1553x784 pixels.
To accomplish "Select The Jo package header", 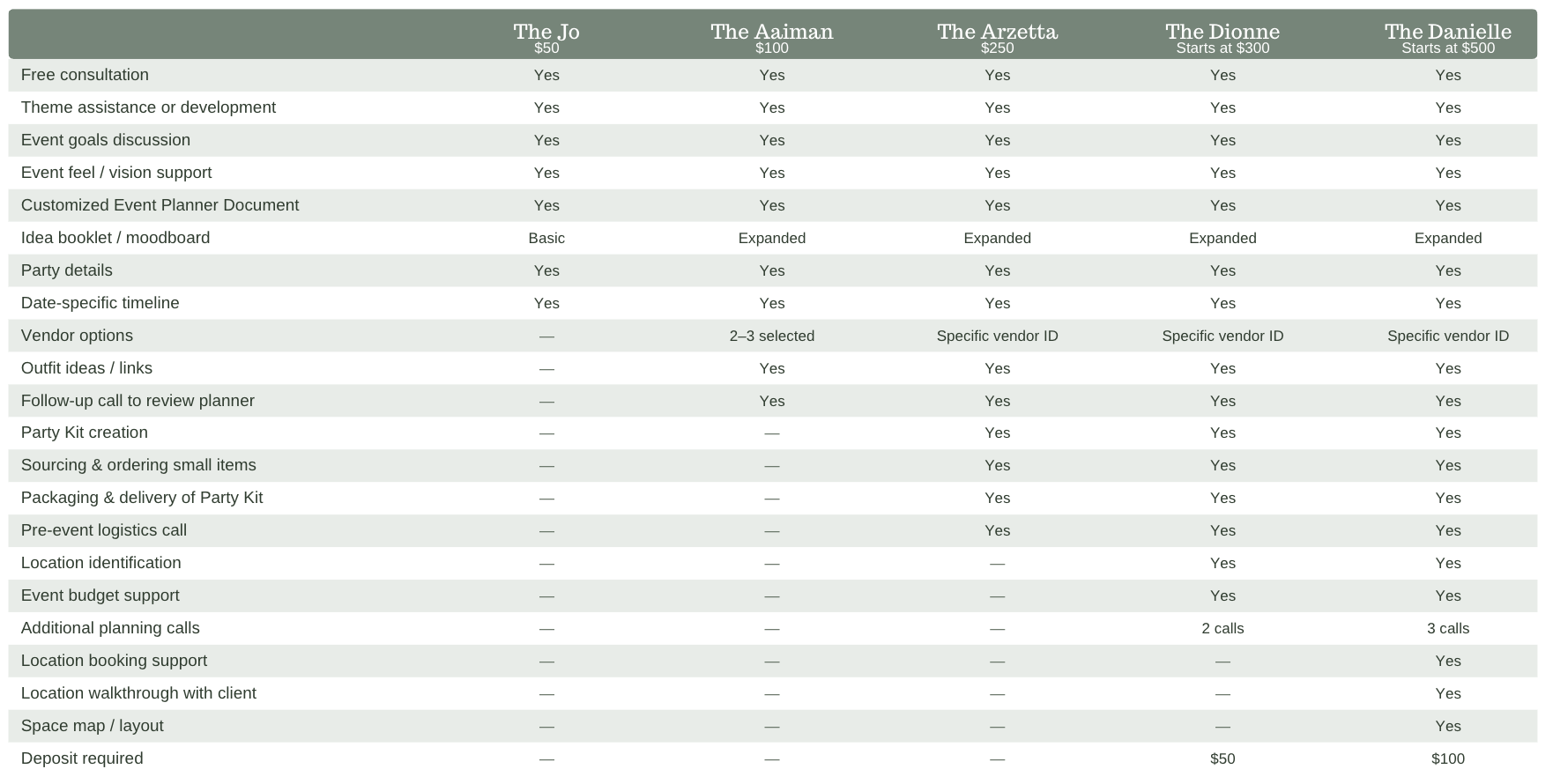I will click(546, 37).
